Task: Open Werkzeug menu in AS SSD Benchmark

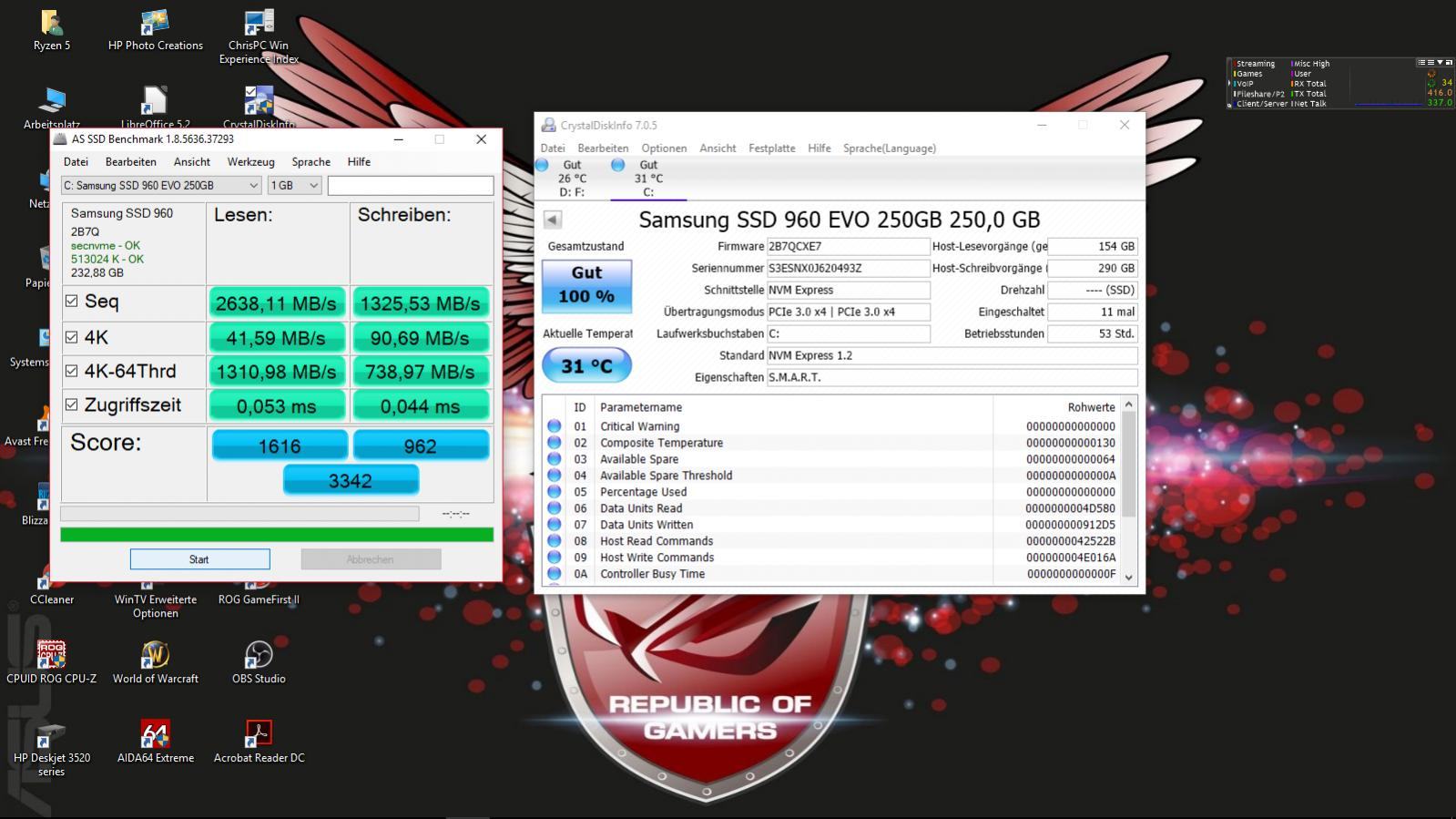Action: click(x=250, y=161)
